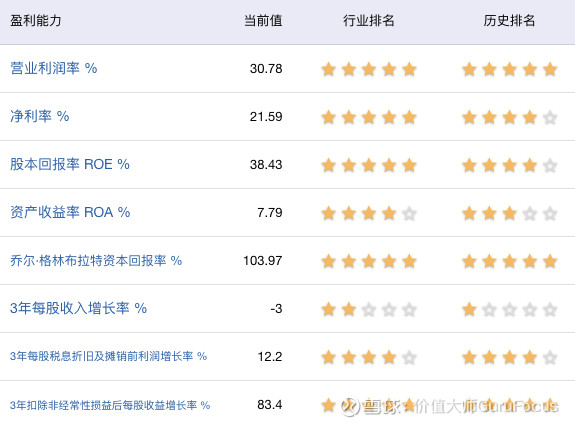Click the 行业排名 column header
The height and width of the screenshot is (424, 575).
pyautogui.click(x=369, y=21)
